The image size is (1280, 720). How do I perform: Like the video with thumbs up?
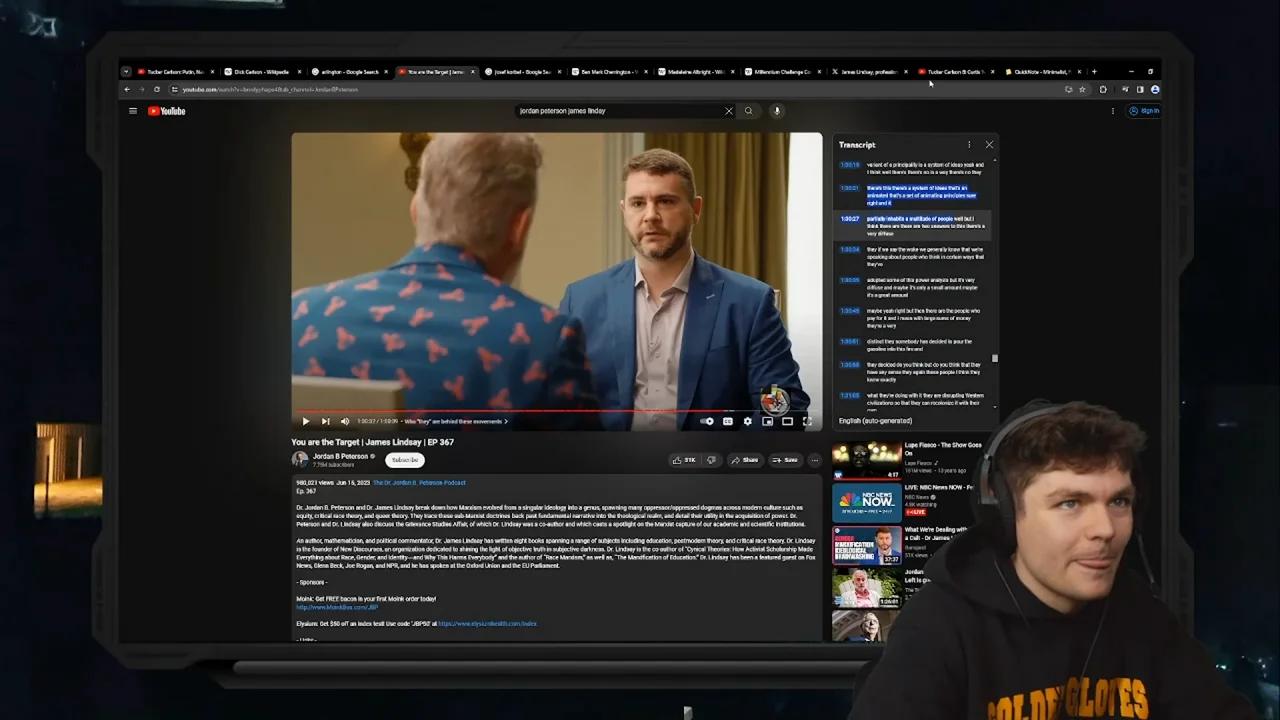pyautogui.click(x=683, y=460)
